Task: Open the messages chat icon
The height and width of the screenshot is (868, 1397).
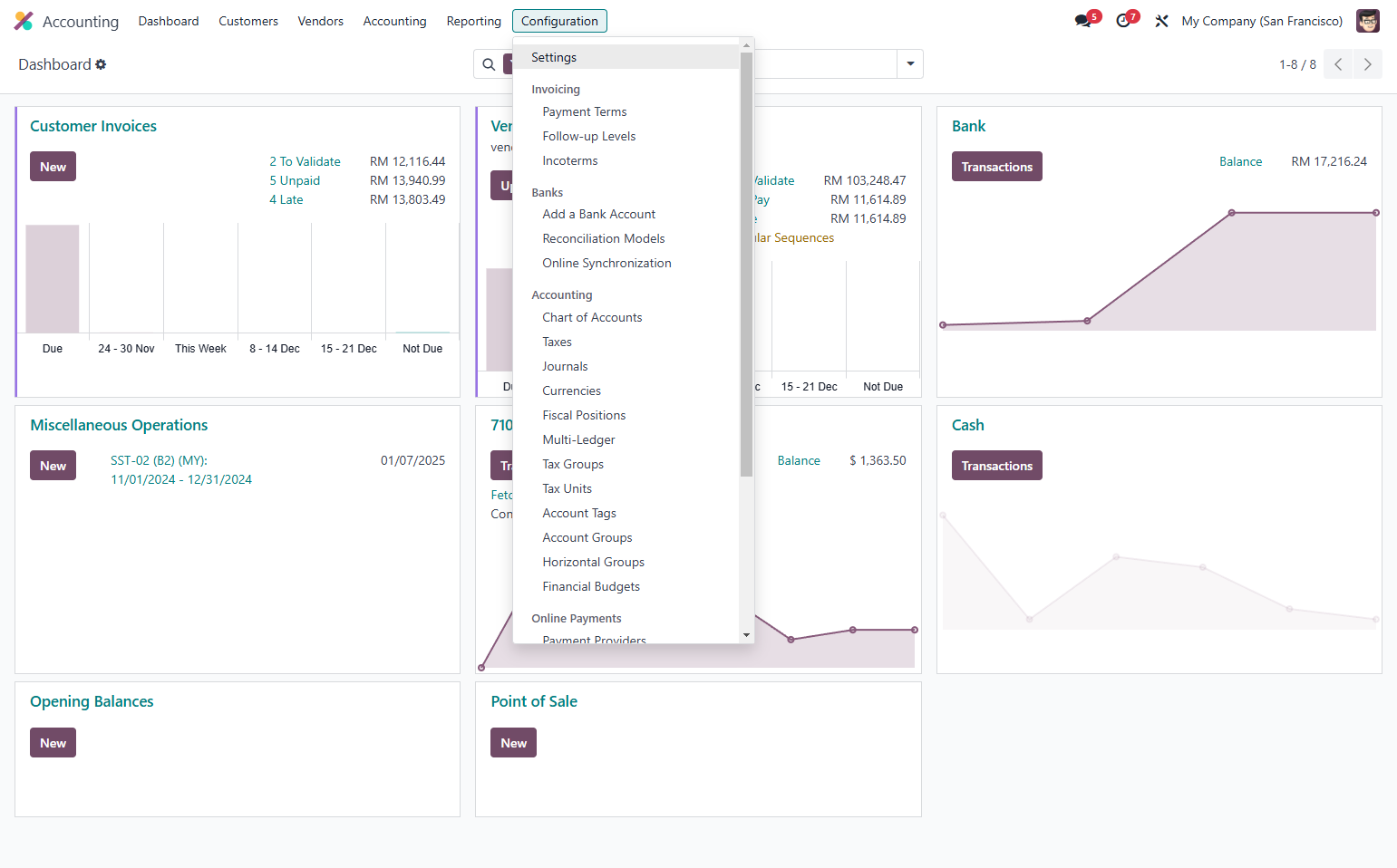Action: 1083,21
